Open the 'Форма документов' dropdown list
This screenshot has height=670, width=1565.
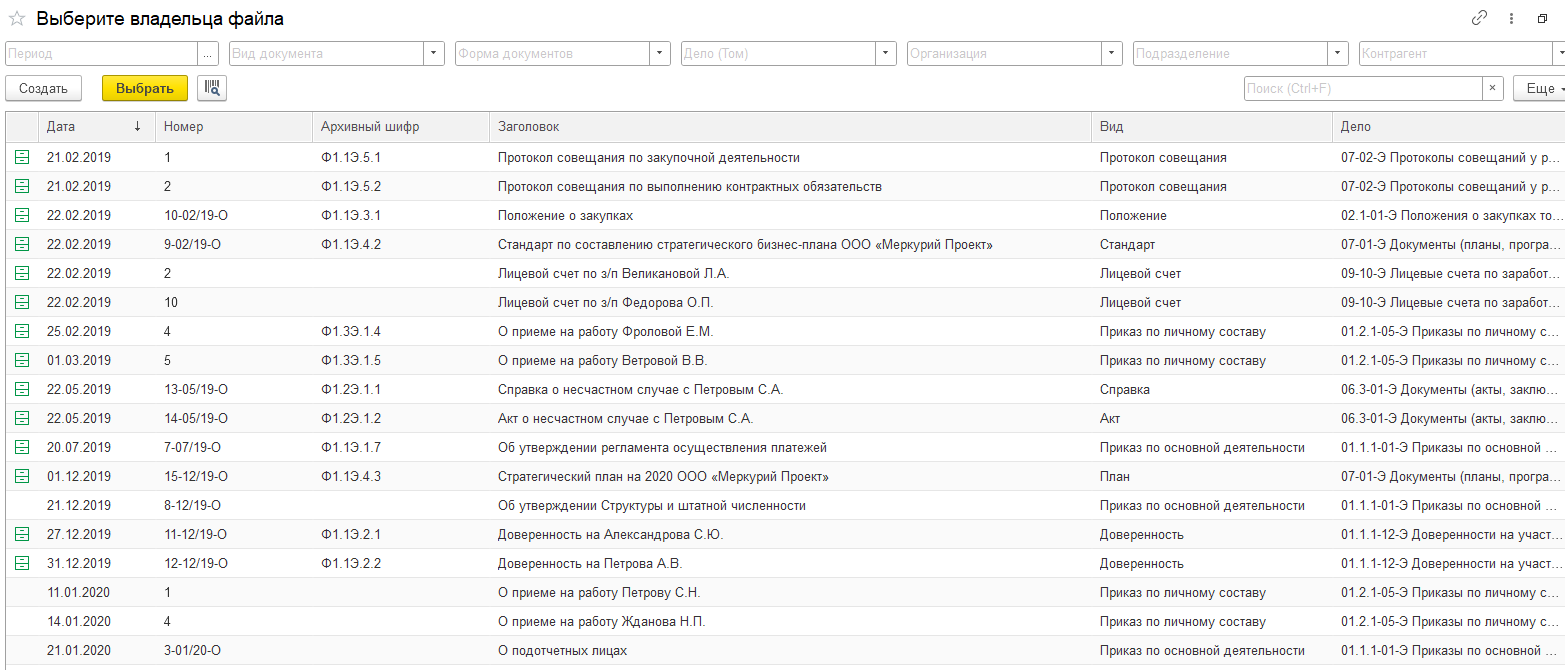(660, 54)
